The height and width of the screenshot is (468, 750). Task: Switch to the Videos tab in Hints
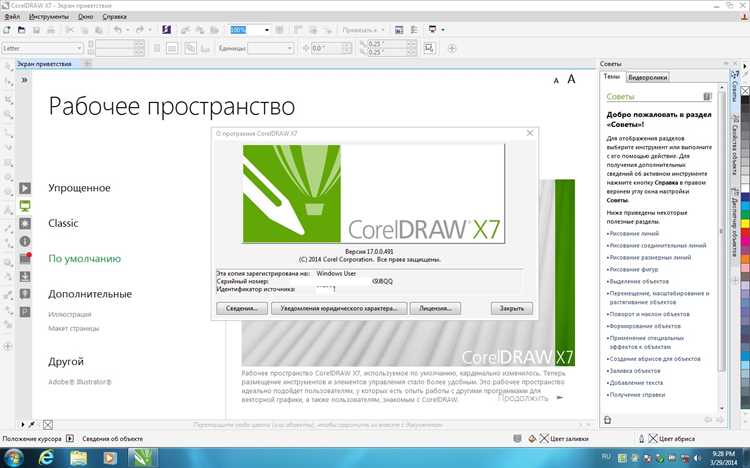point(648,77)
